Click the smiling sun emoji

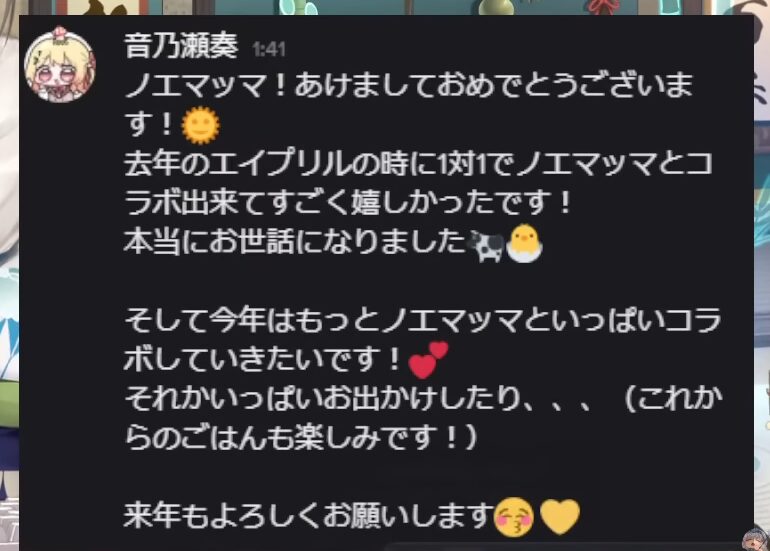[200, 125]
